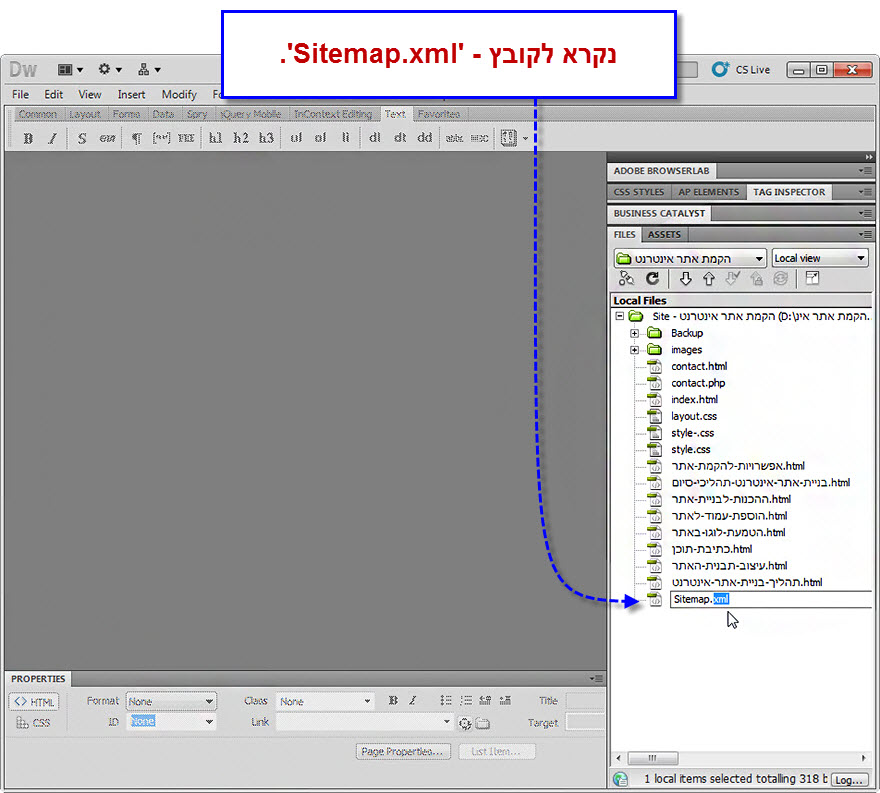Select HTML mode in Properties
Image resolution: width=880 pixels, height=793 pixels.
click(x=34, y=702)
